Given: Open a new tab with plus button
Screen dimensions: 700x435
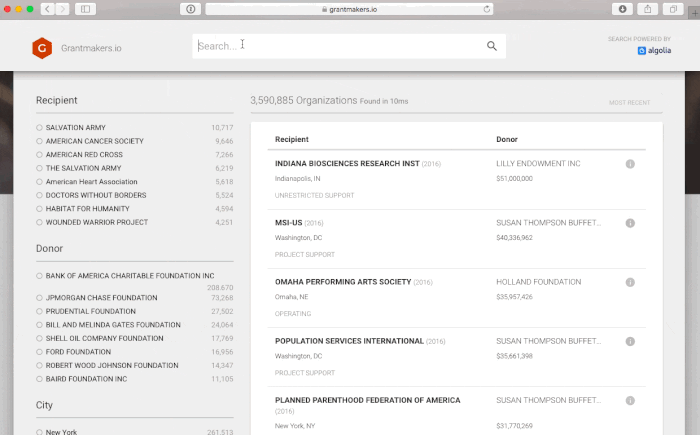Looking at the screenshot, I should click(695, 13).
